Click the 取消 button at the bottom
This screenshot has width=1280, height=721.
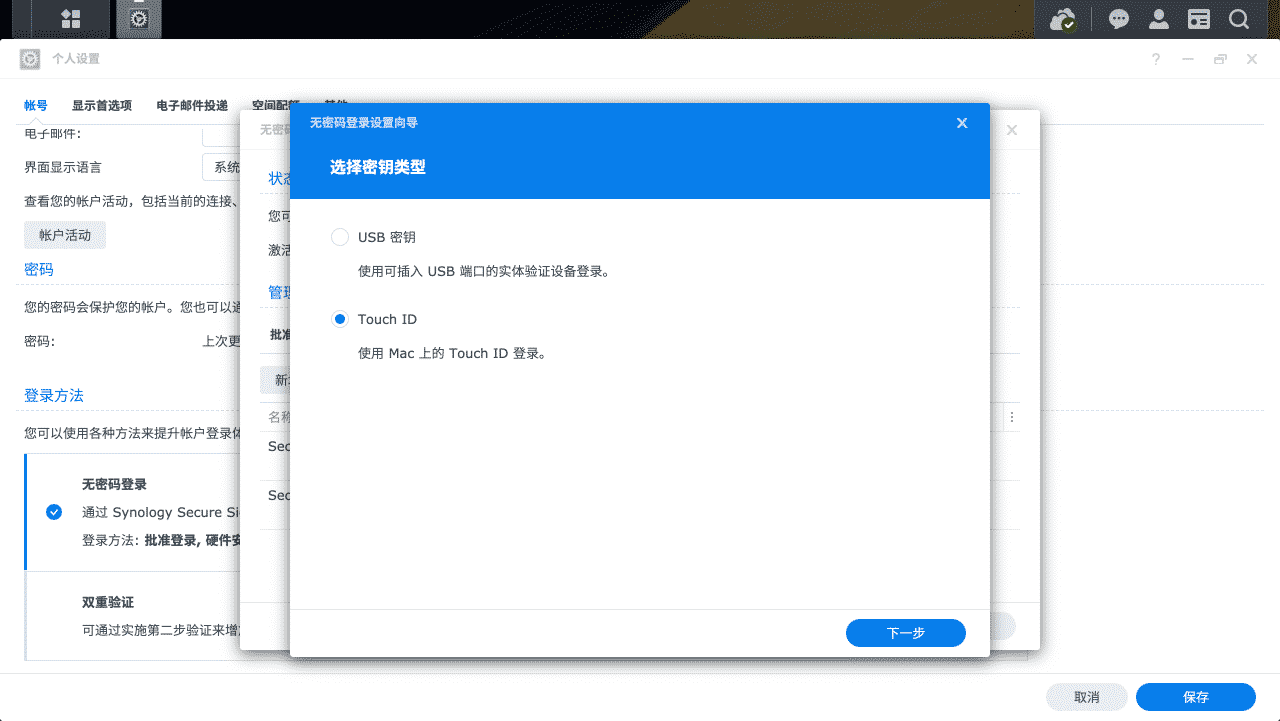(x=1087, y=697)
